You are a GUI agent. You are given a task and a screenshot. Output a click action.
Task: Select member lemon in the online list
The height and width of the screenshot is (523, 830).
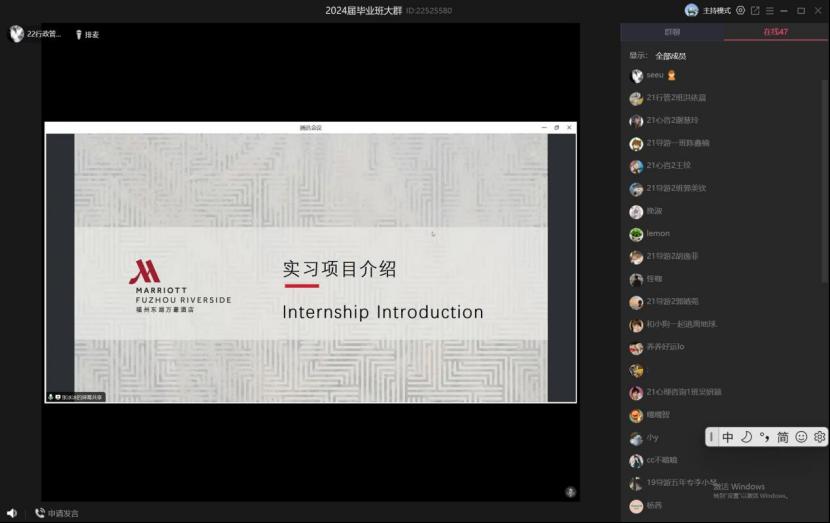pos(657,234)
